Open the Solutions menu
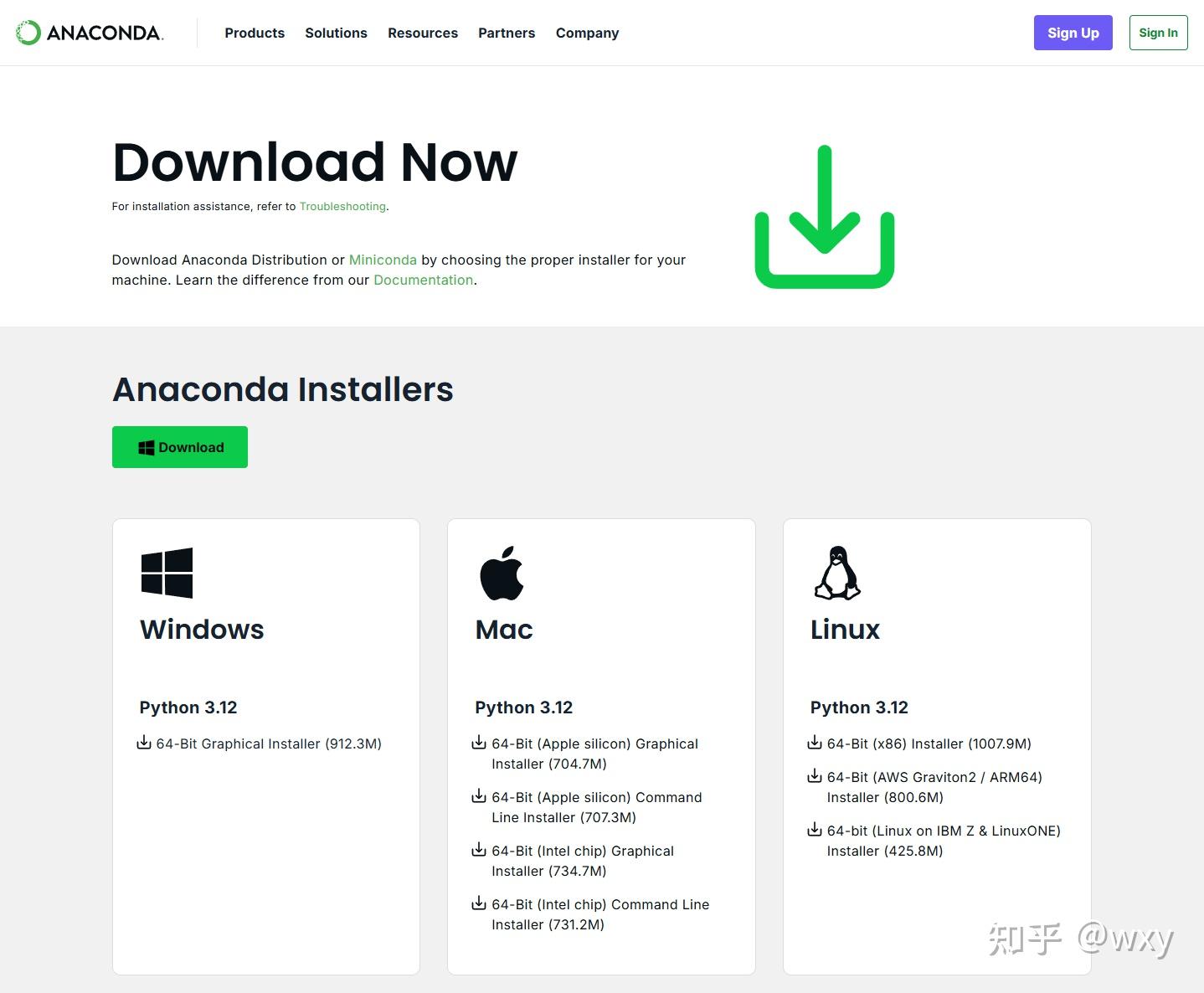1204x993 pixels. (x=336, y=33)
